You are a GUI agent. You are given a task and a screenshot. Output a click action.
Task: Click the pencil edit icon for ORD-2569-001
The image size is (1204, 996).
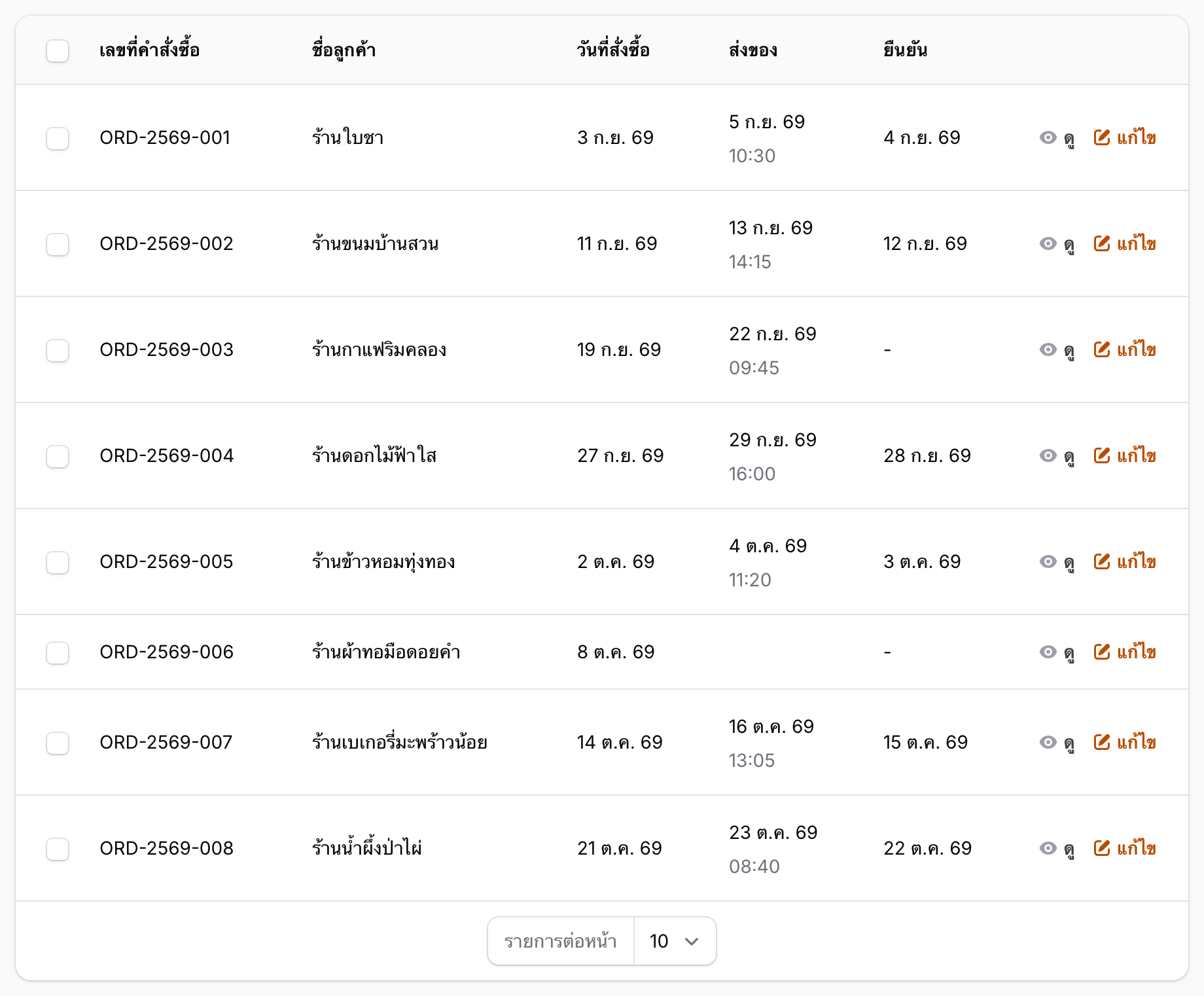tap(1102, 137)
